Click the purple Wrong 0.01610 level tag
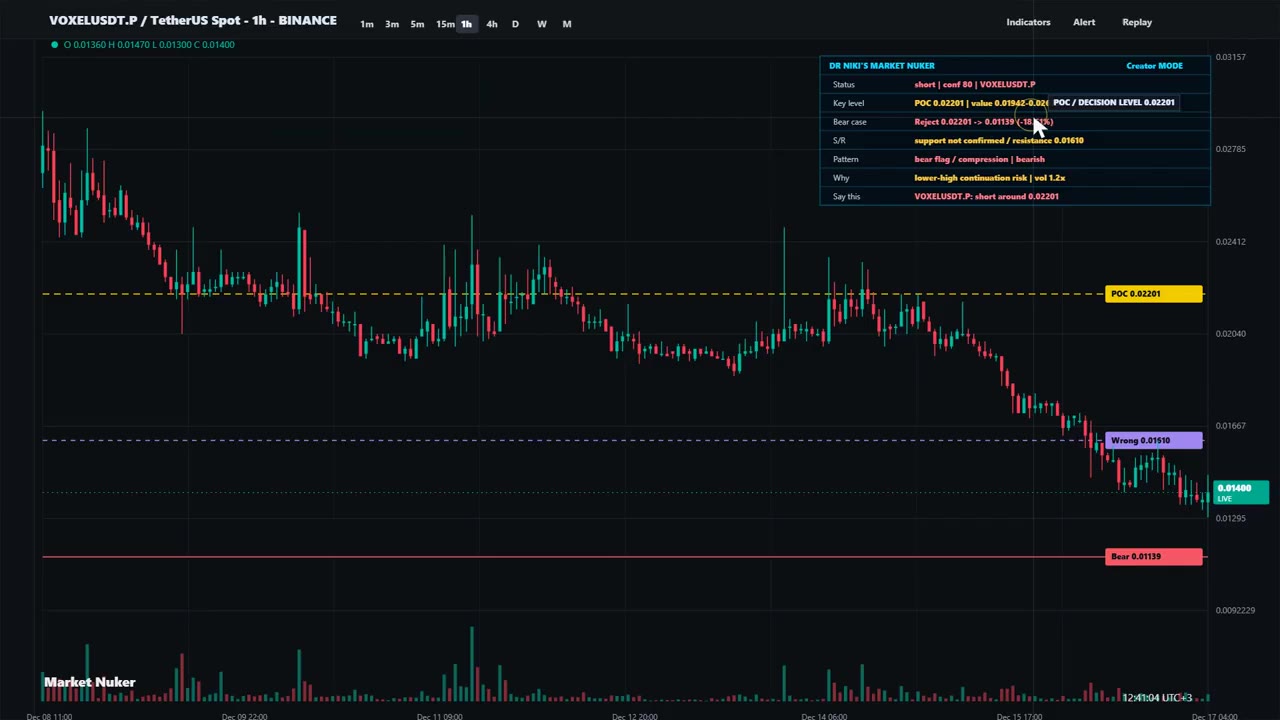This screenshot has height=720, width=1280. point(1154,440)
